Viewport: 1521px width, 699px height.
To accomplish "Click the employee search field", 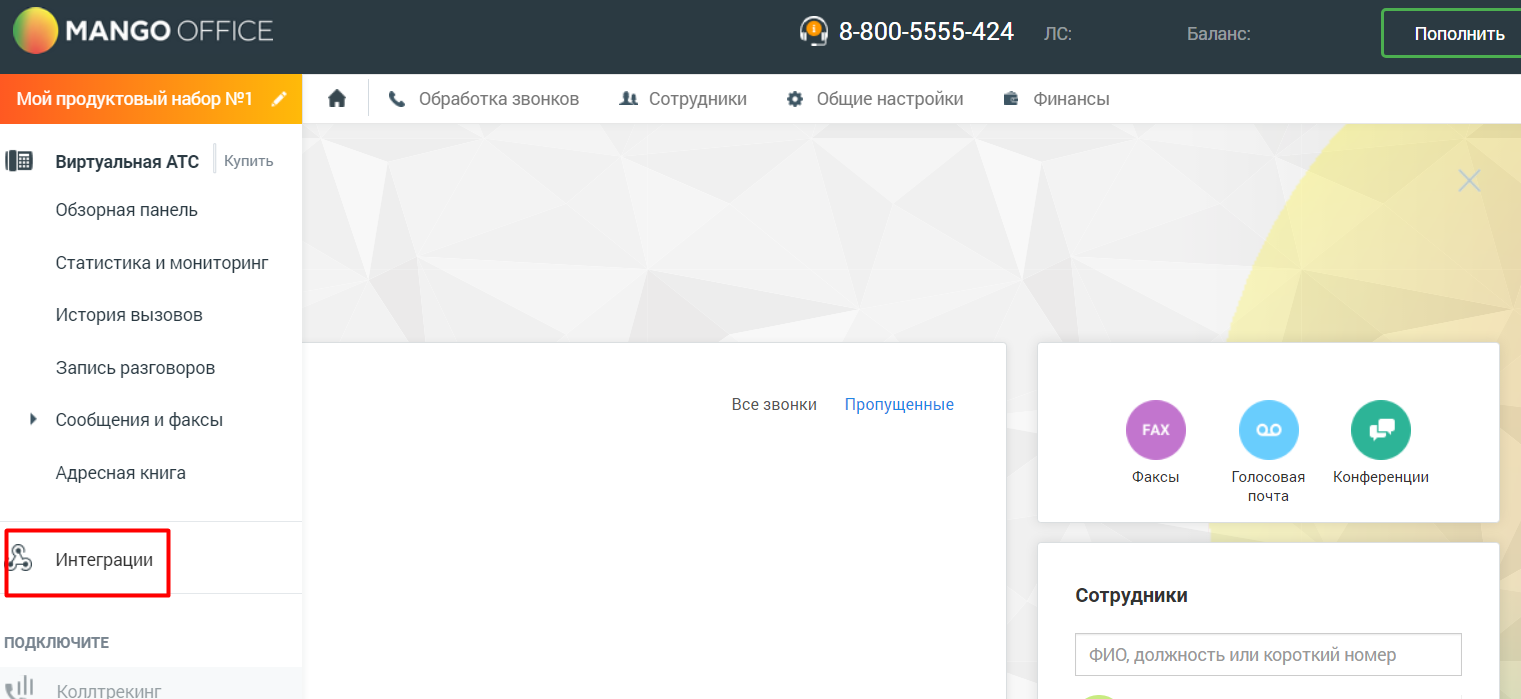I will click(1268, 655).
